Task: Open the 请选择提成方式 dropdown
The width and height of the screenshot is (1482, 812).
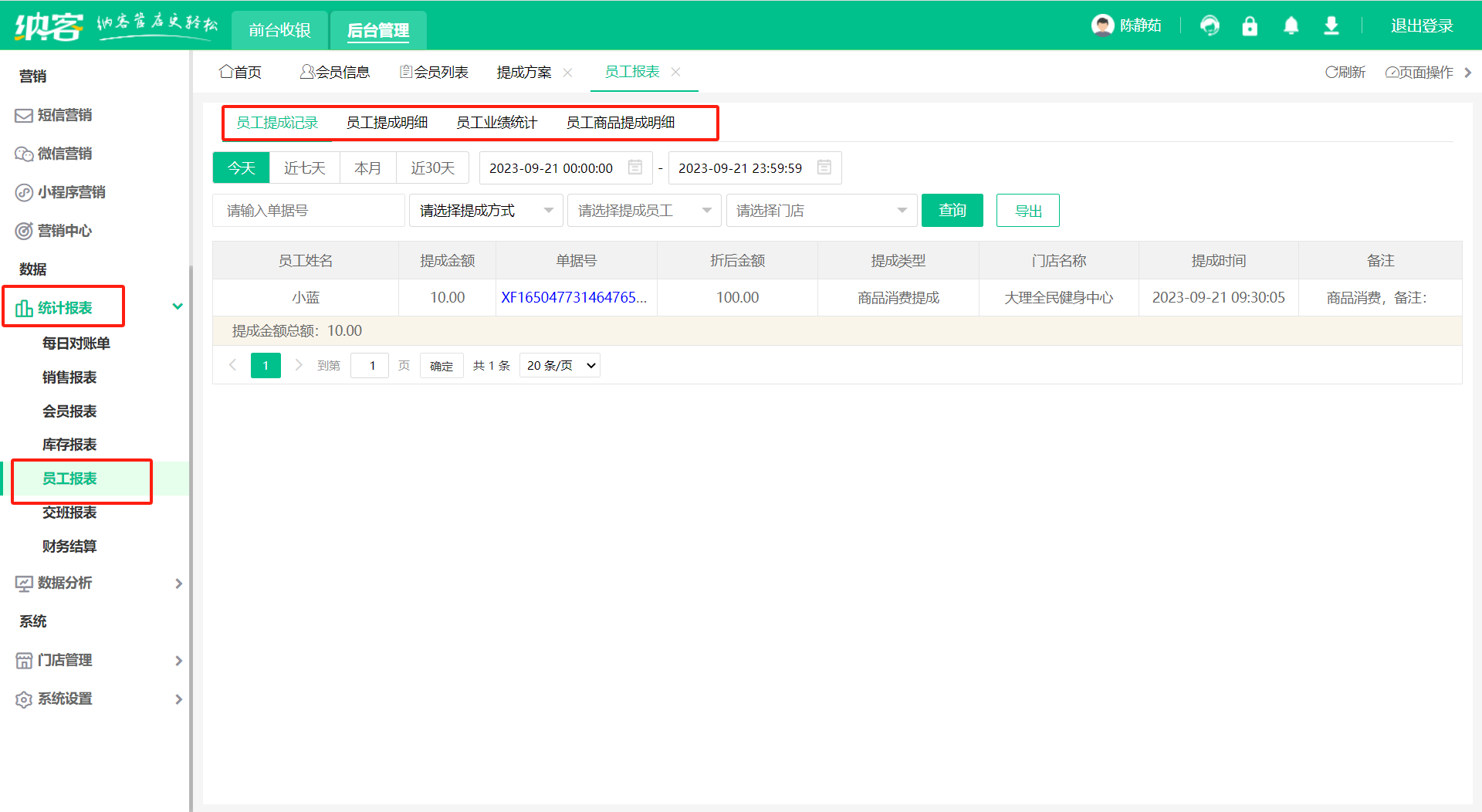Action: (x=486, y=211)
